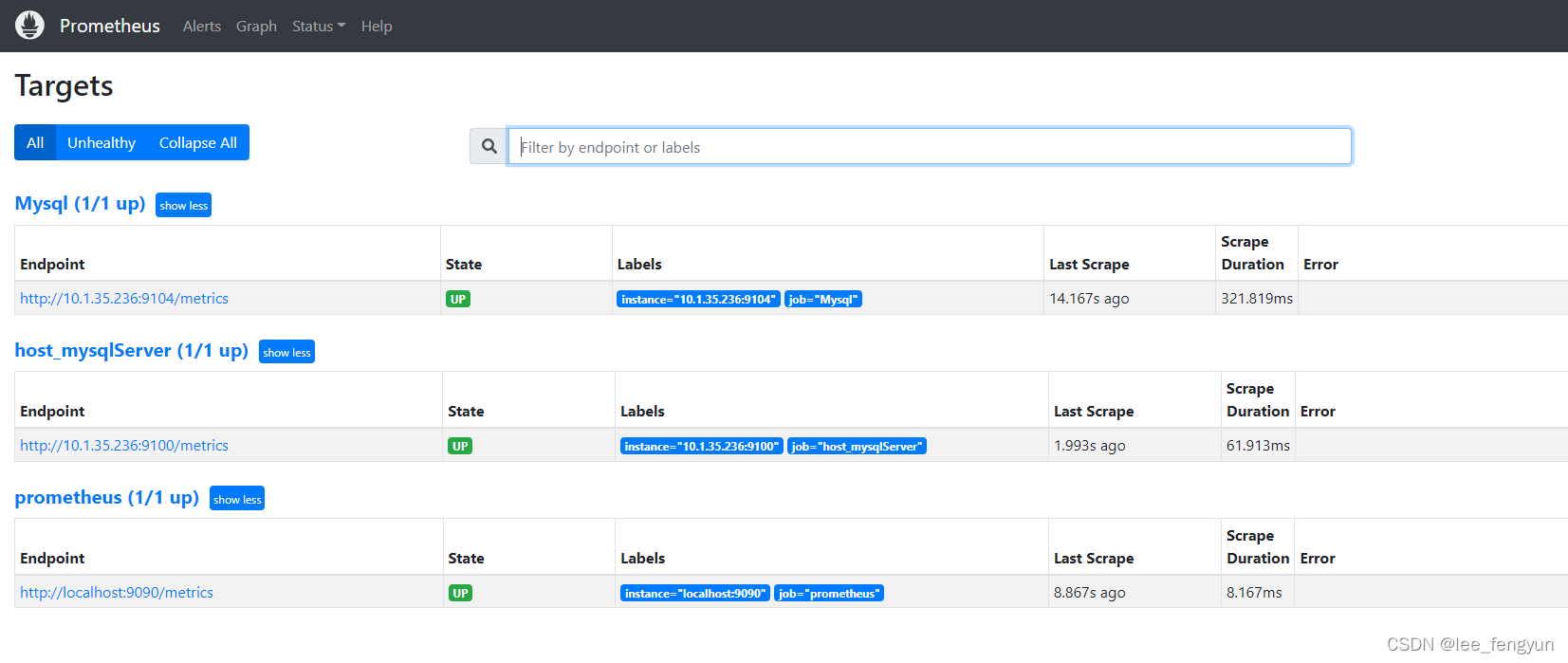Screen dimensions: 1568x663
Task: Click label instance="localhost:9090"
Action: click(695, 593)
